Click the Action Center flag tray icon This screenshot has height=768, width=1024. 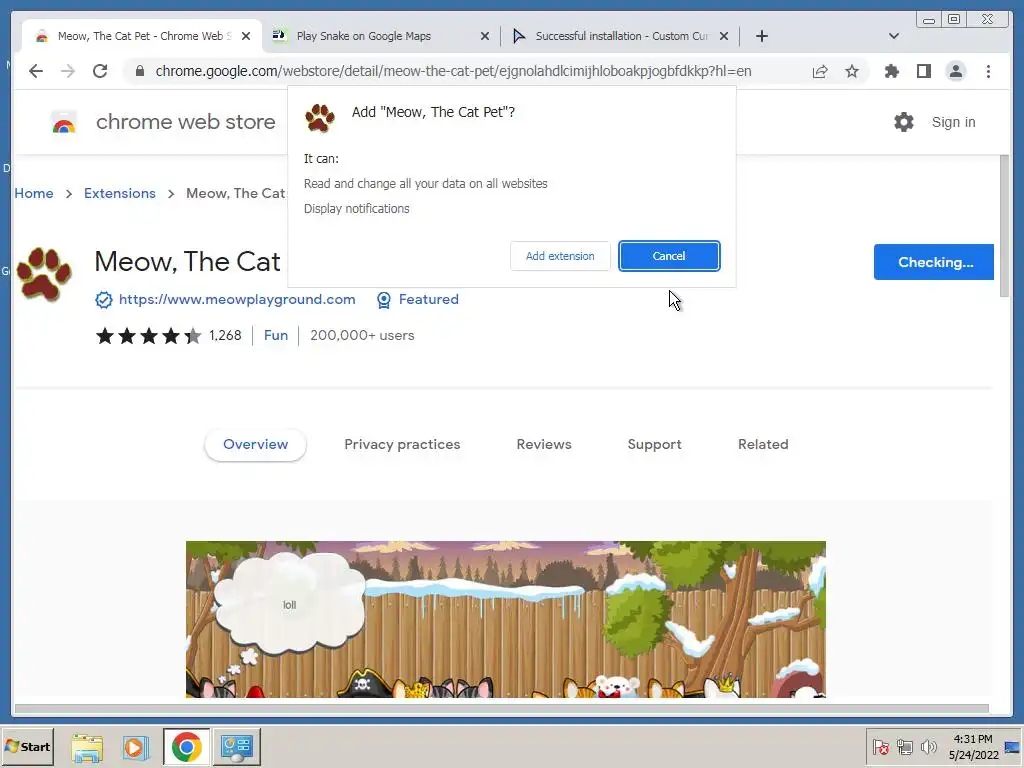[880, 746]
